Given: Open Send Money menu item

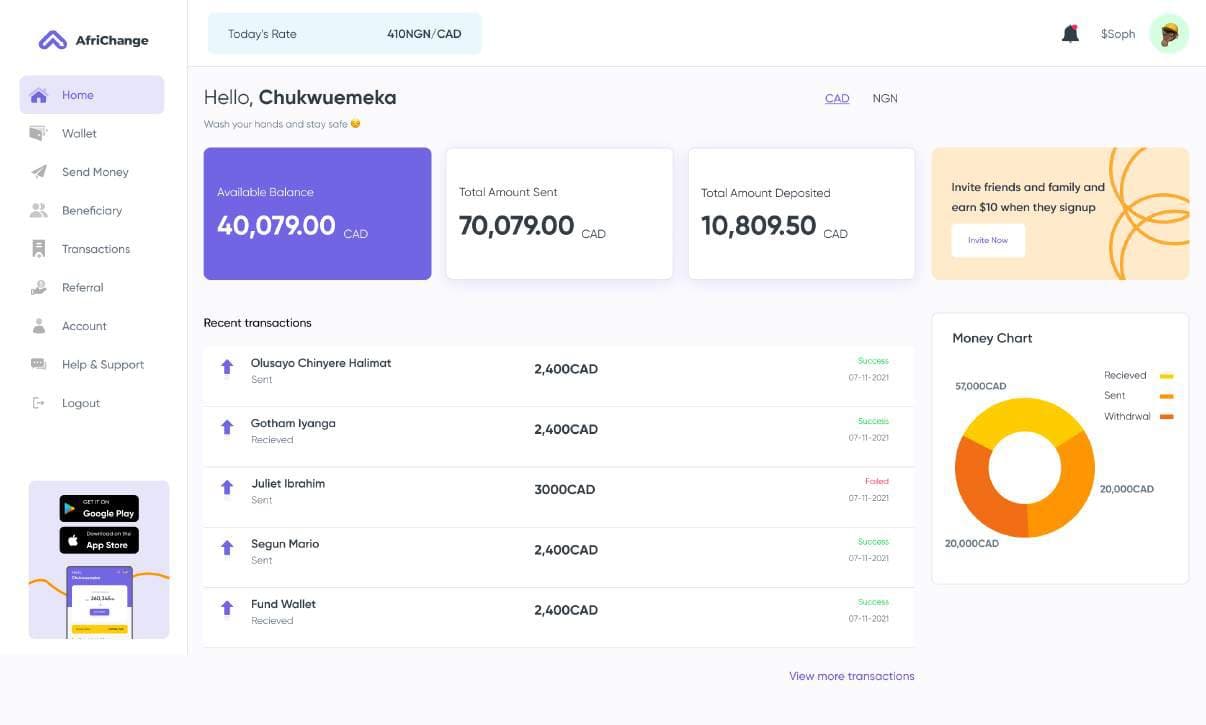Looking at the screenshot, I should point(95,172).
